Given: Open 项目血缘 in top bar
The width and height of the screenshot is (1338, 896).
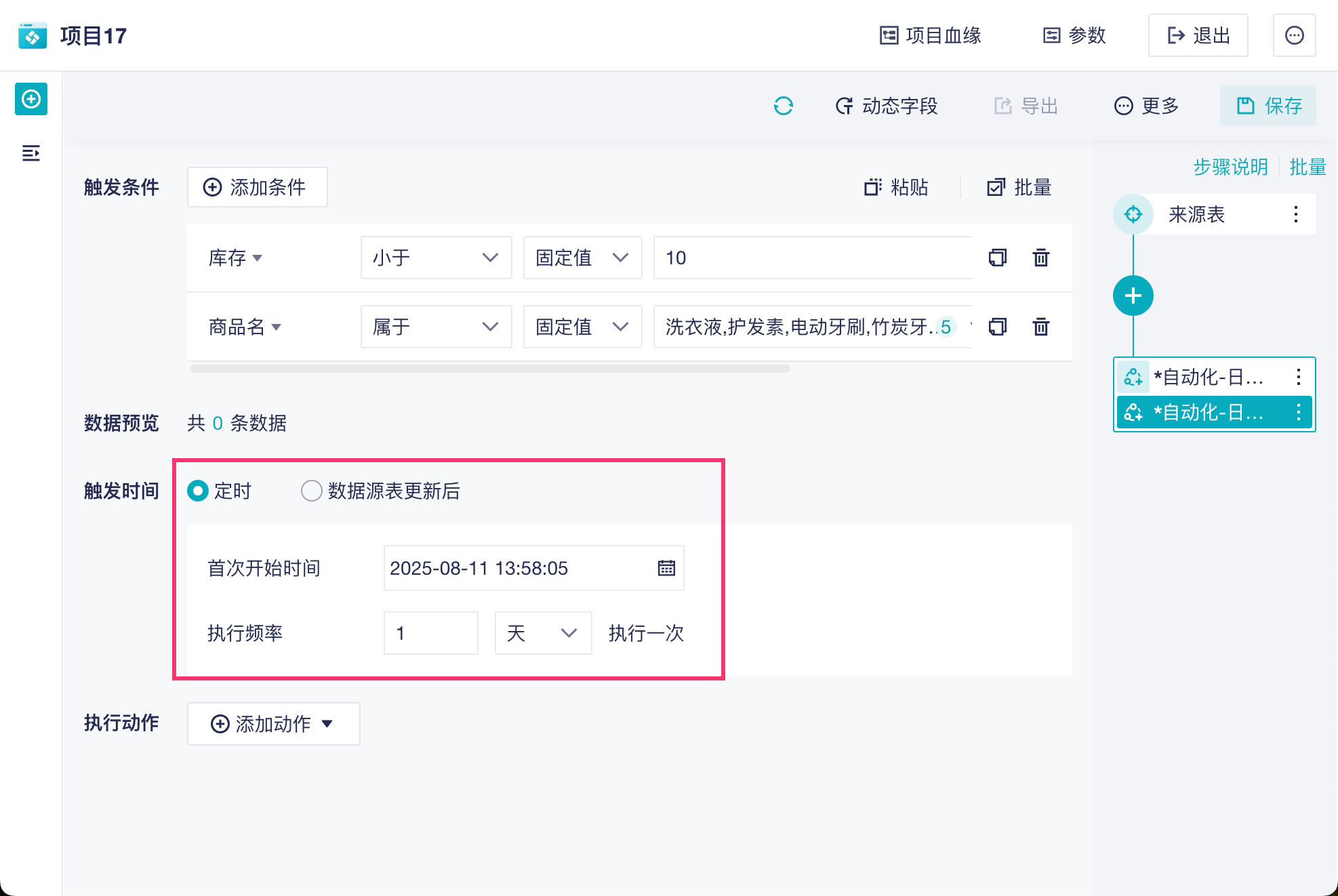Looking at the screenshot, I should (x=931, y=35).
